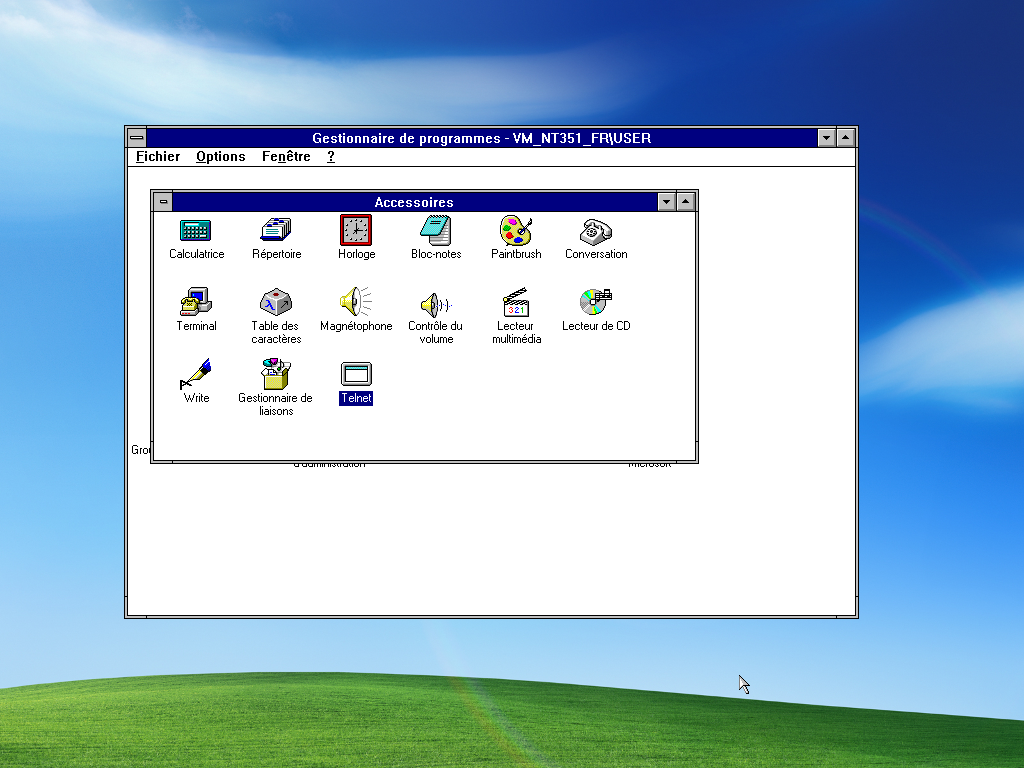Select the Répertoire cardfile icon

[276, 231]
